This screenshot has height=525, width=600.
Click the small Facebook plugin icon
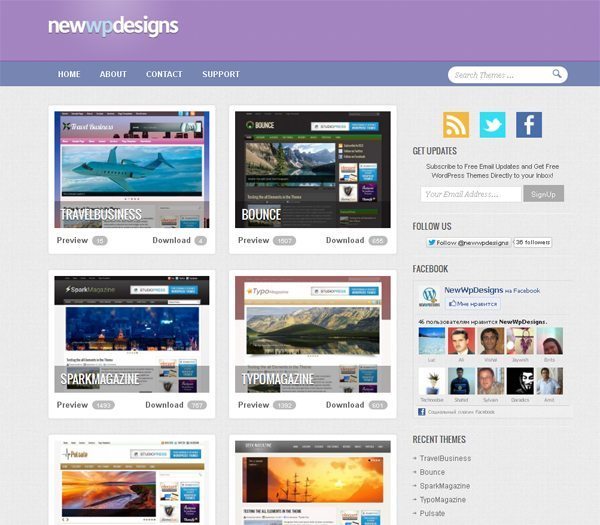422,412
